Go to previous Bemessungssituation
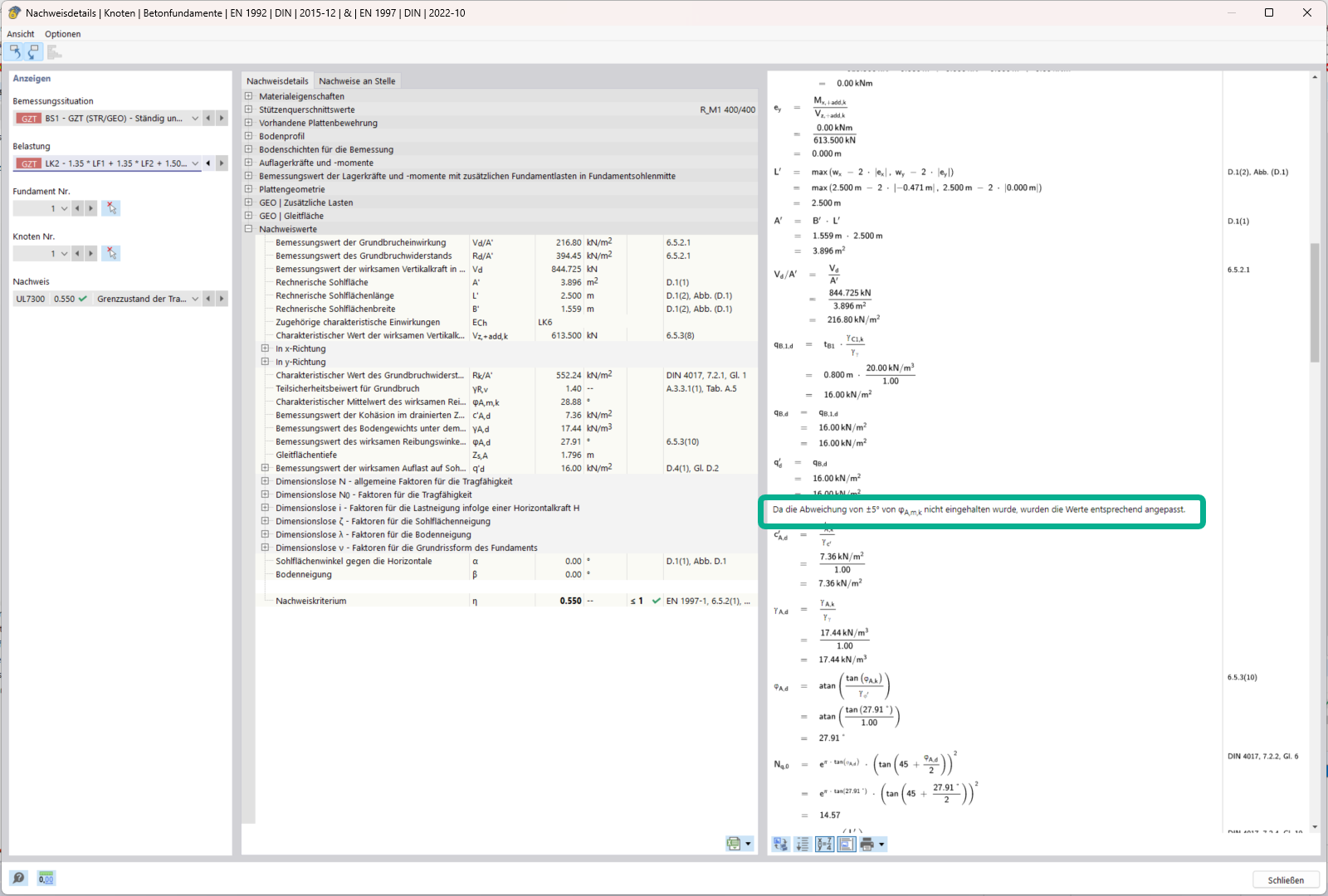Screen dimensions: 1328x896 point(208,119)
